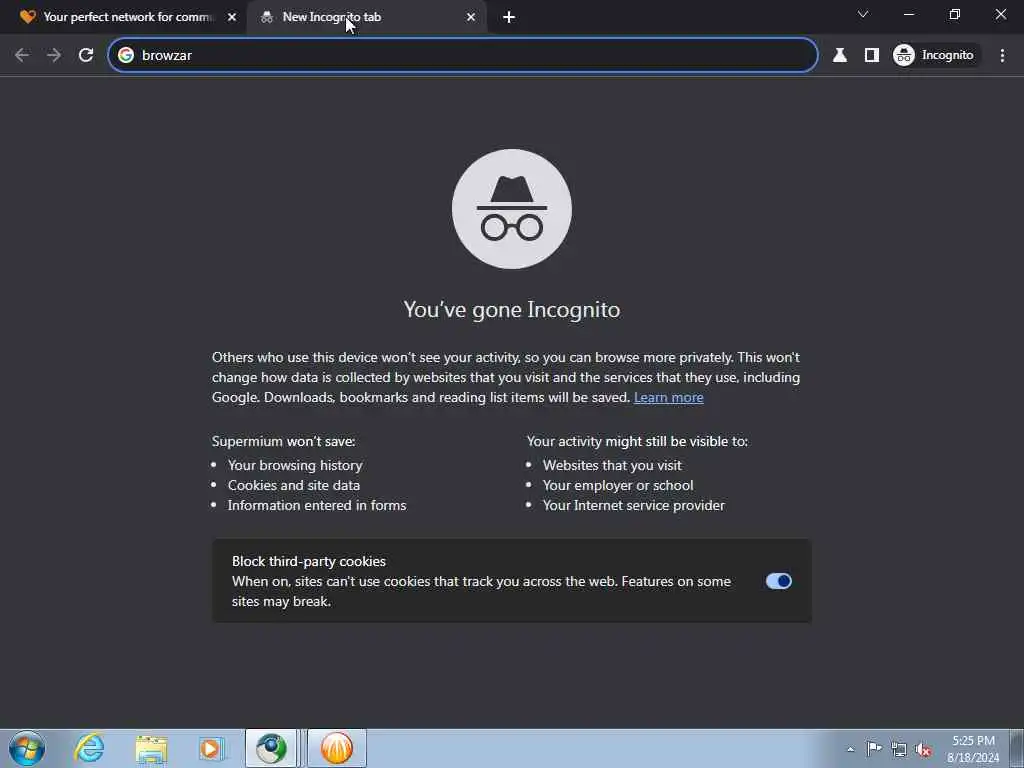Click the address bar containing browzar

coord(463,56)
